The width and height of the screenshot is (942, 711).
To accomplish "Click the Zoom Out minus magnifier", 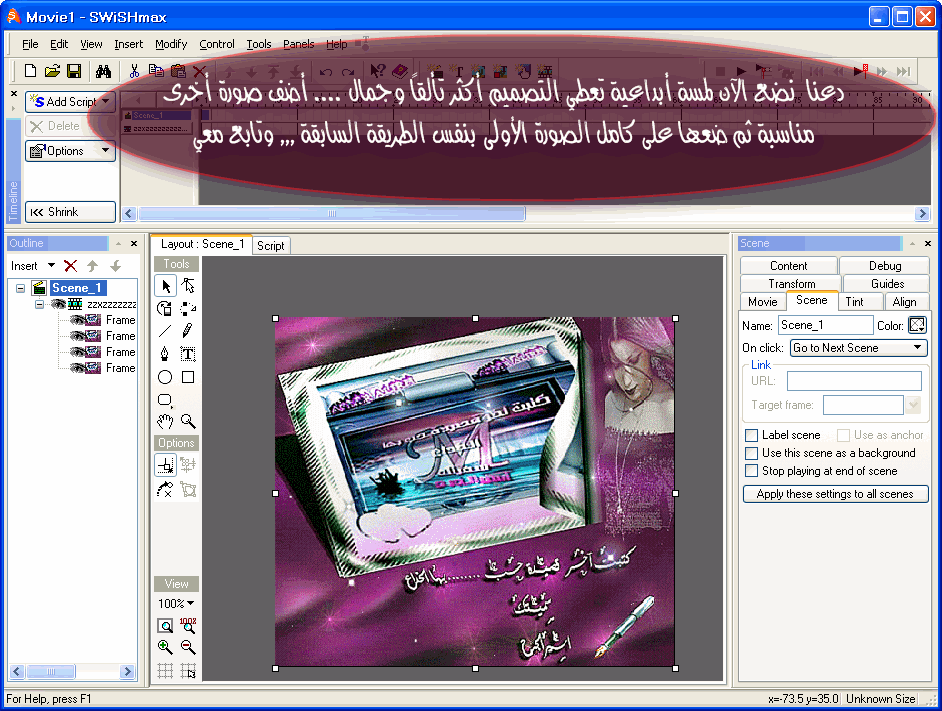I will pos(188,647).
